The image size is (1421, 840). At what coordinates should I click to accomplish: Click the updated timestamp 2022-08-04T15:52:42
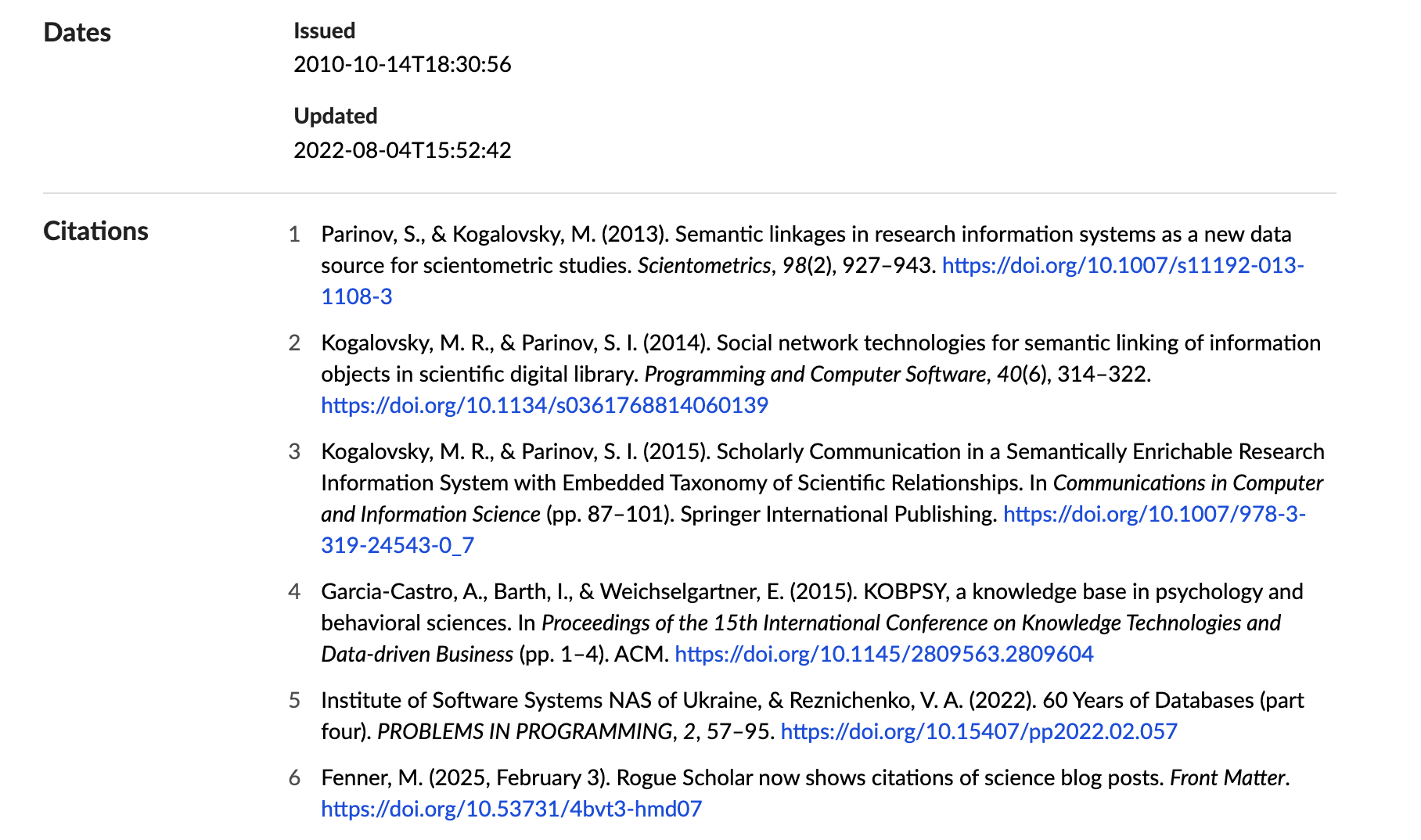[x=402, y=150]
